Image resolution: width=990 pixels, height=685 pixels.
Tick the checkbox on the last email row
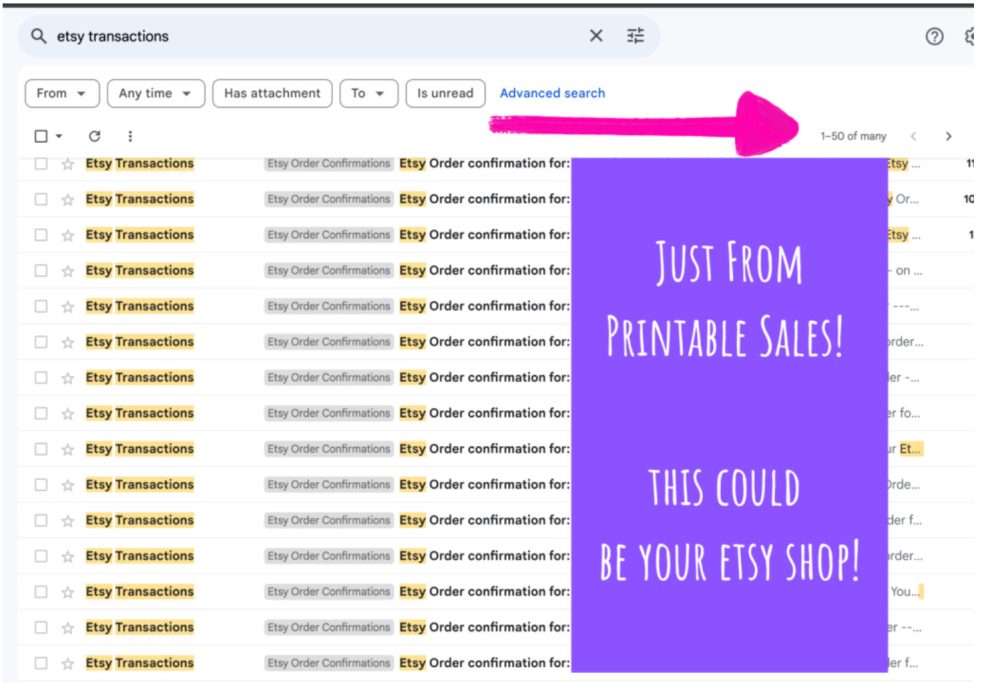[x=41, y=663]
